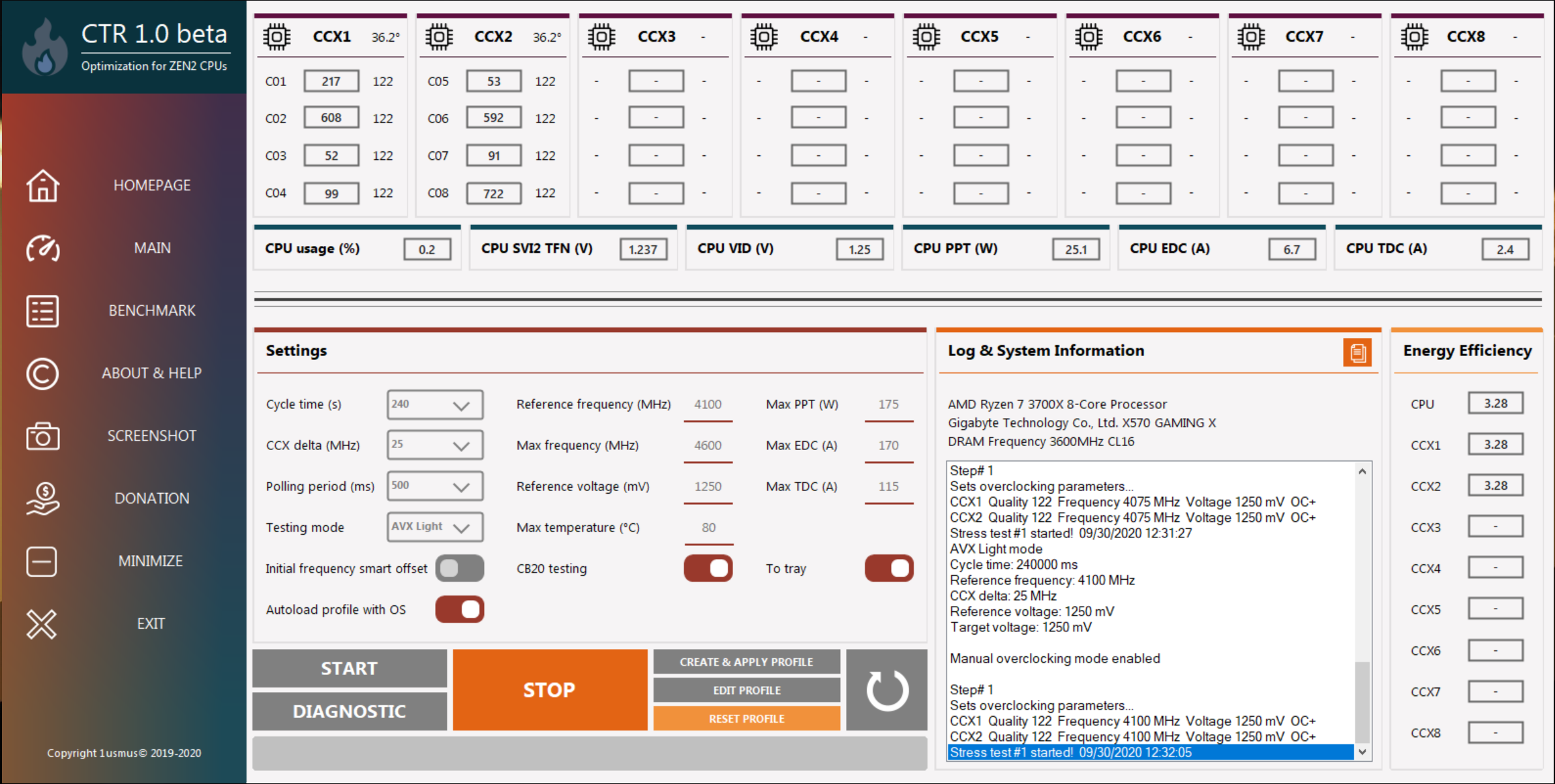1555x784 pixels.
Task: Copy log with orange clipboard icon
Action: 1357,353
